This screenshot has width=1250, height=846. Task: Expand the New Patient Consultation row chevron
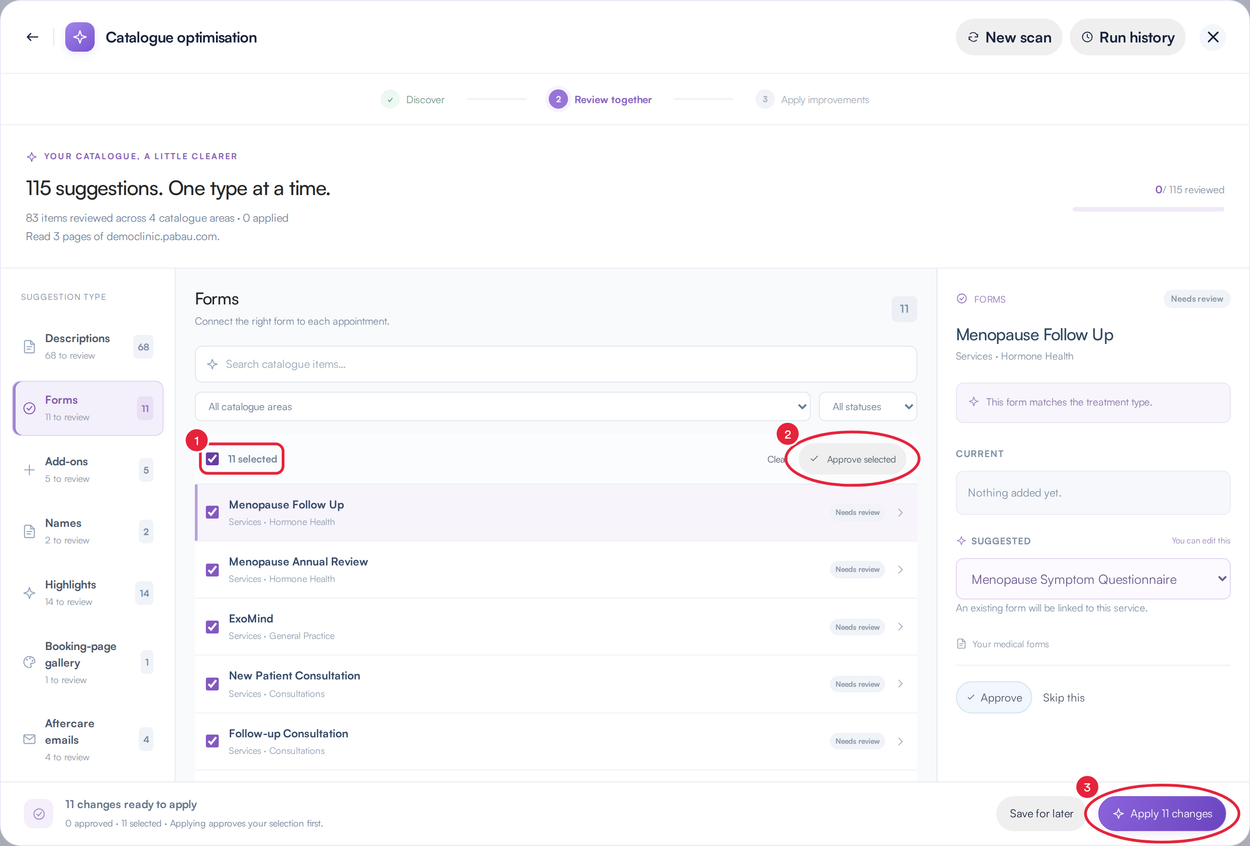(900, 684)
